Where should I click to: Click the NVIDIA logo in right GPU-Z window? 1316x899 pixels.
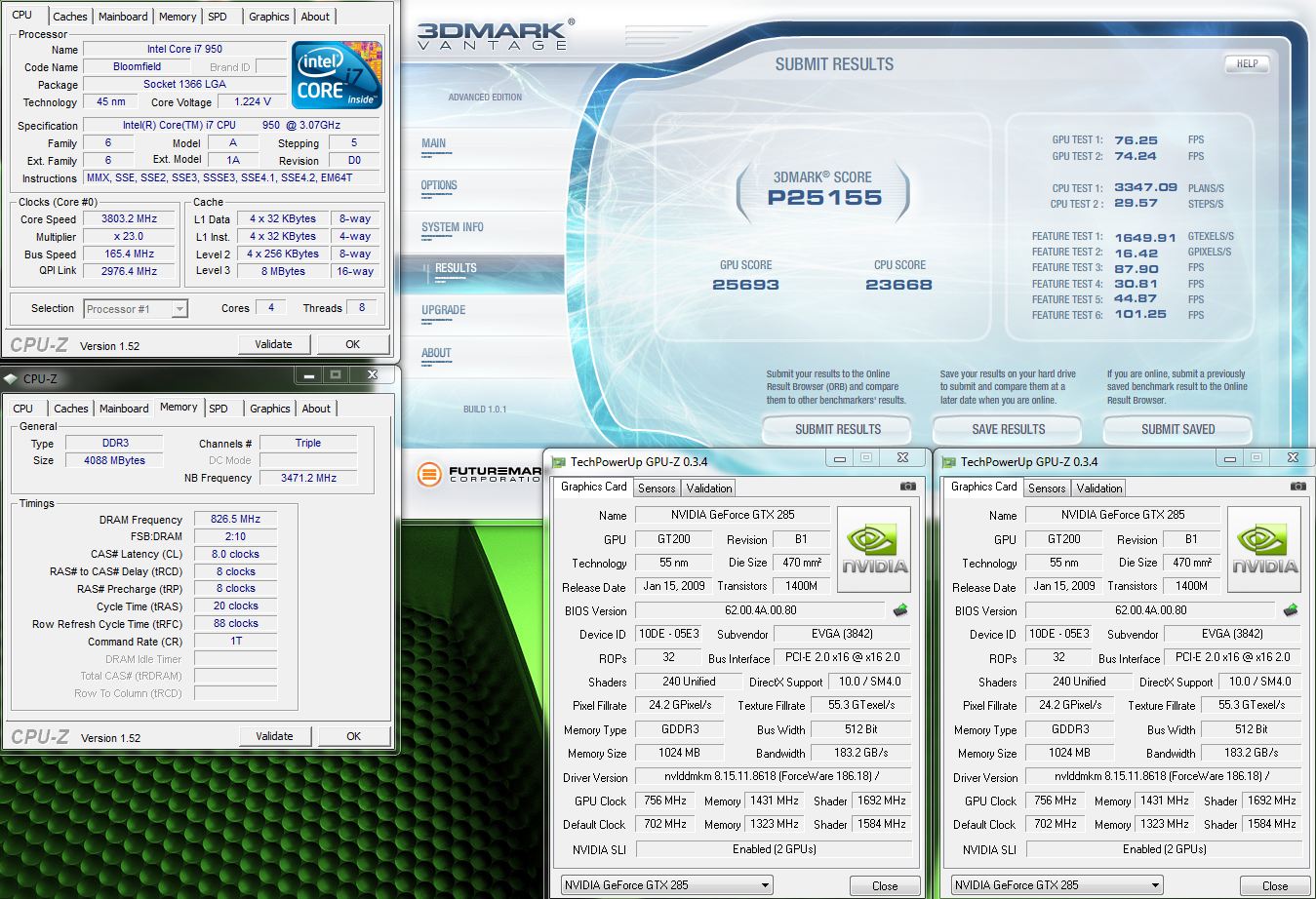pyautogui.click(x=1264, y=549)
